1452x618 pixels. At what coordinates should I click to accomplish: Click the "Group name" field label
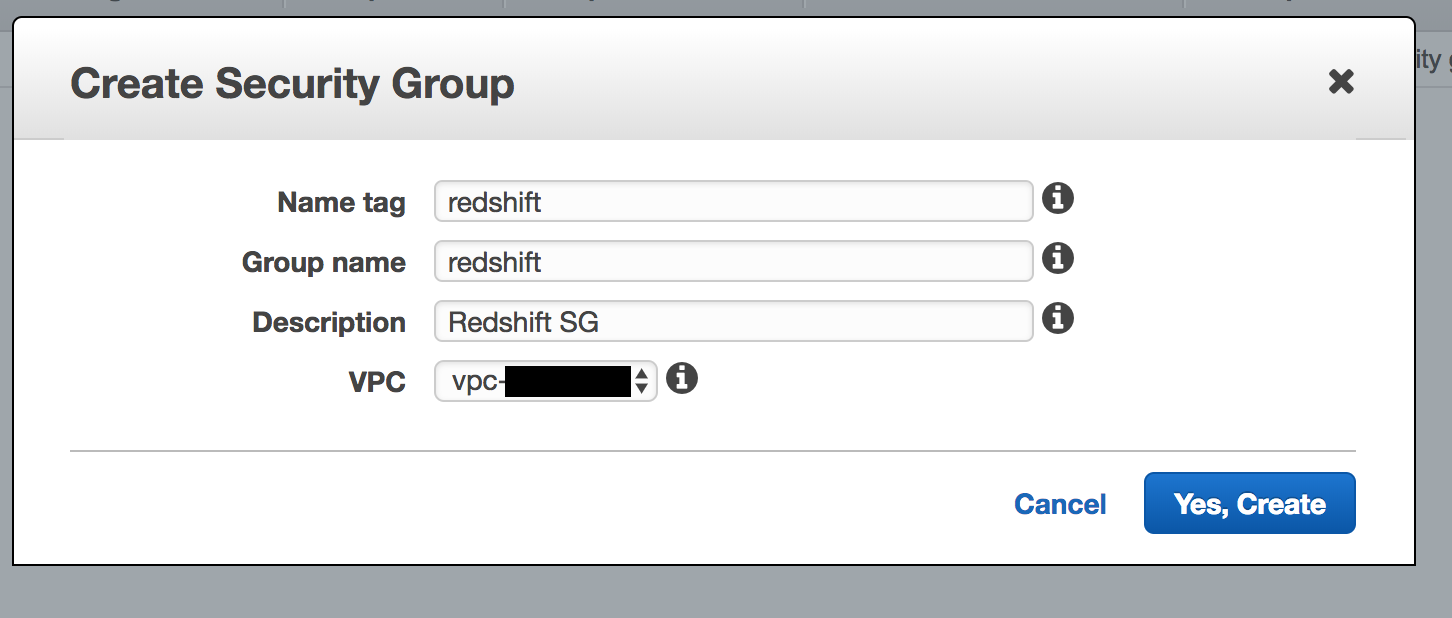tap(323, 263)
